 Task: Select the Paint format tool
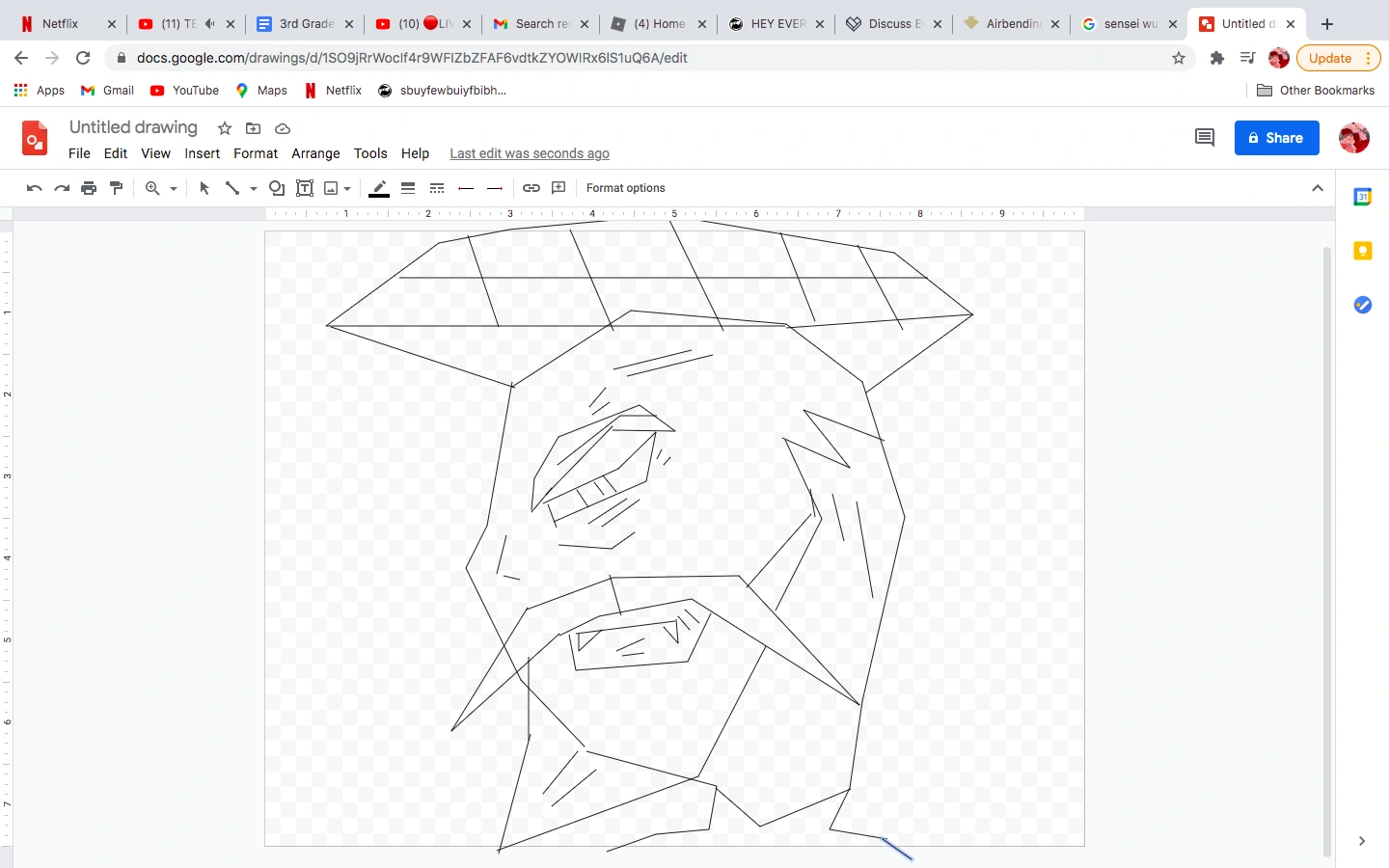click(116, 187)
